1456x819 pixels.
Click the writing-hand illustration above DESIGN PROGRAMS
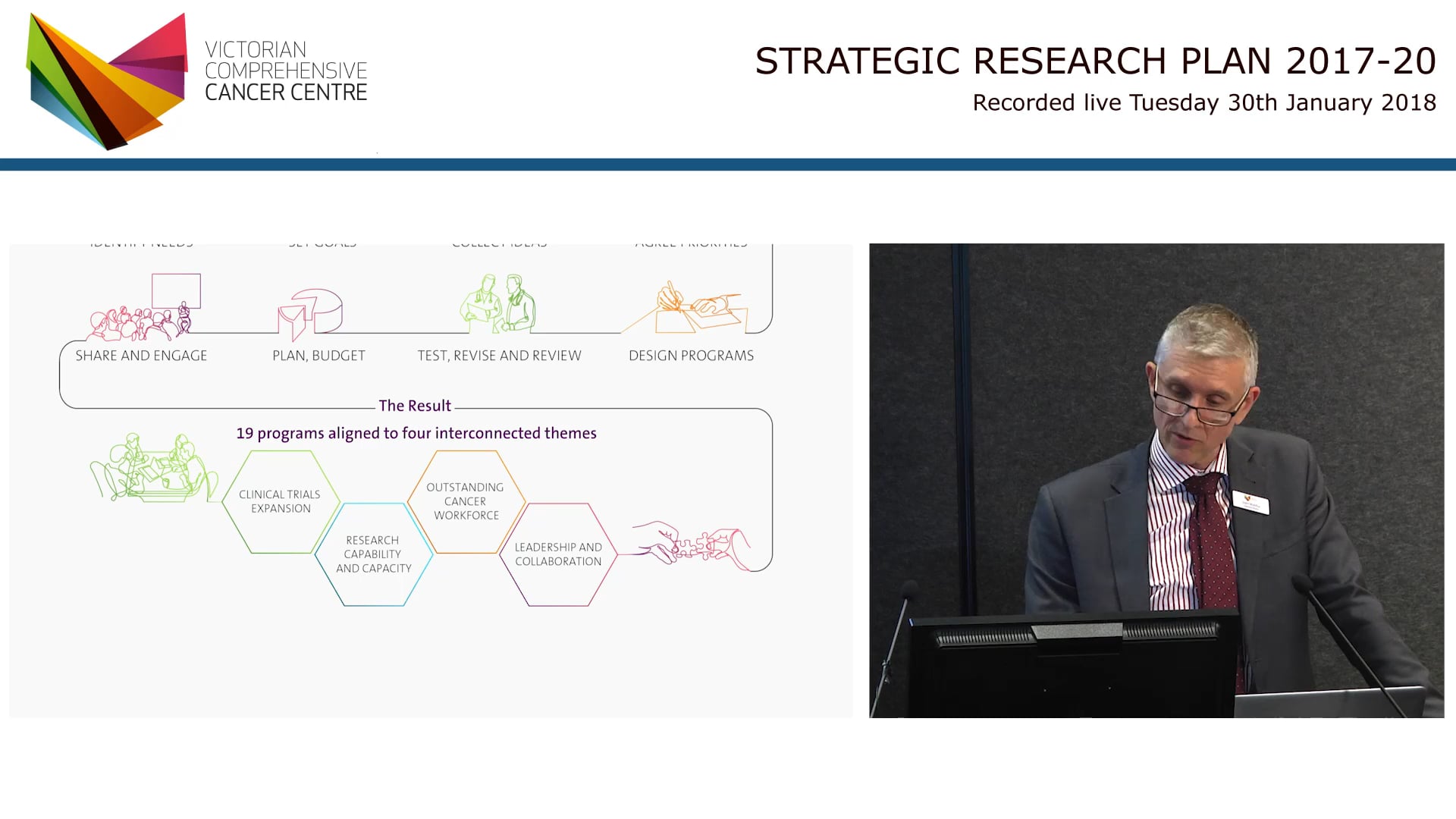(694, 307)
